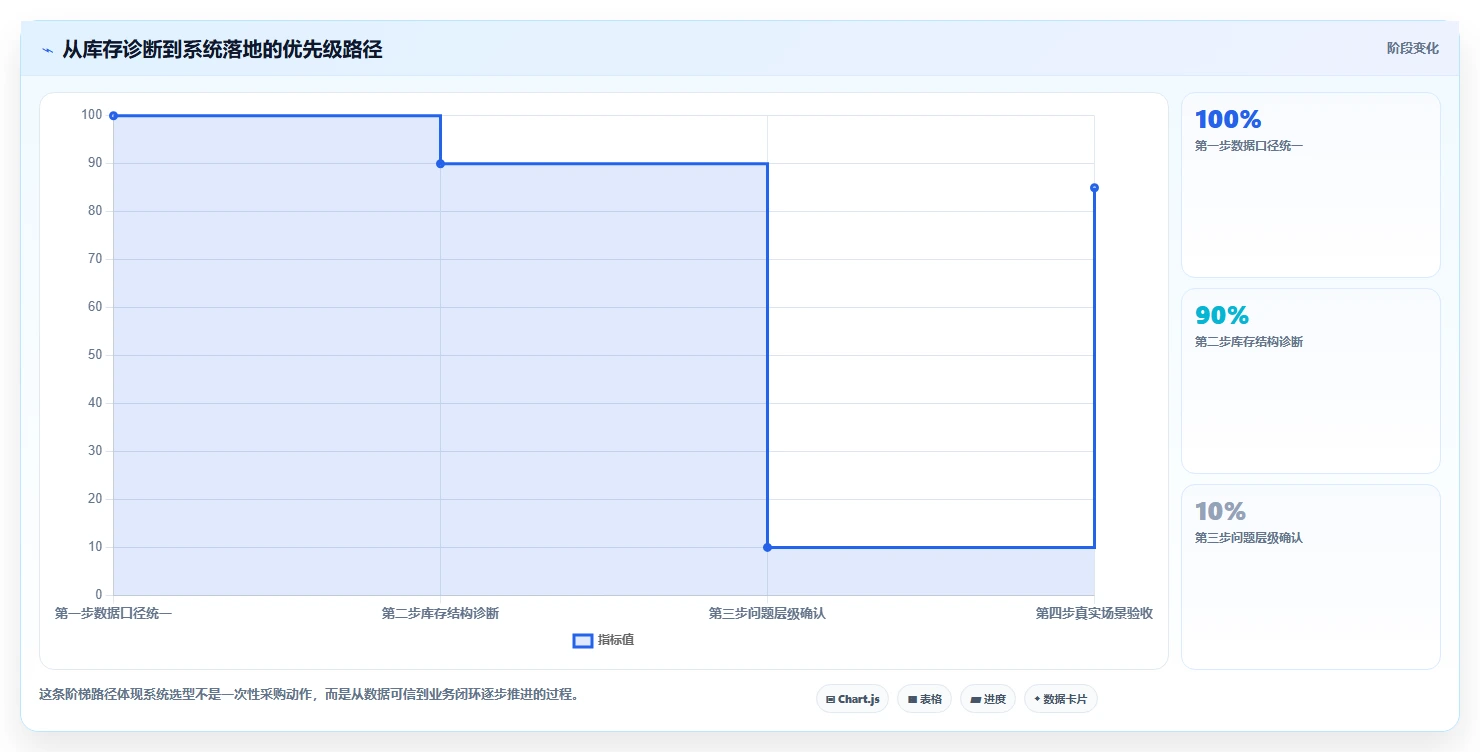Screen dimensions: 1480x752
Task: Click the data point at value 90
Action: coord(440,164)
